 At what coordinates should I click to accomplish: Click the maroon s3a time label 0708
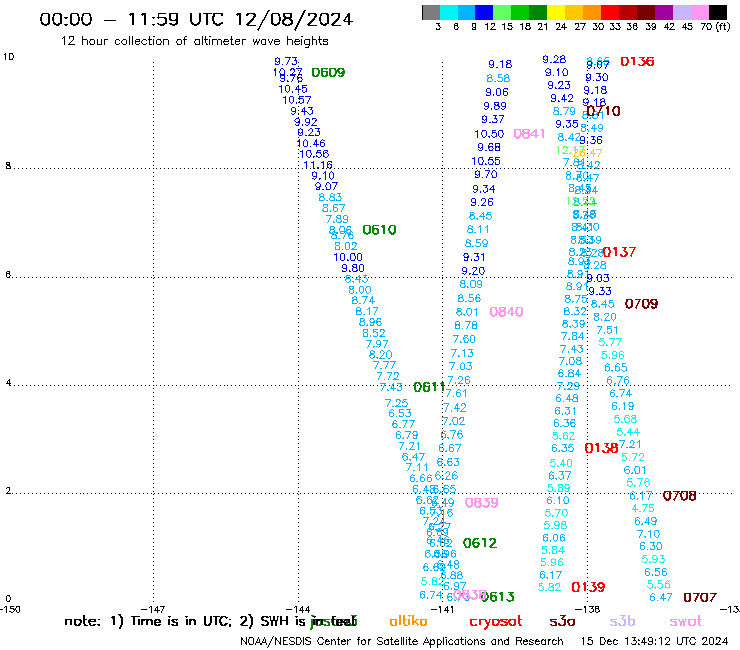pyautogui.click(x=680, y=496)
